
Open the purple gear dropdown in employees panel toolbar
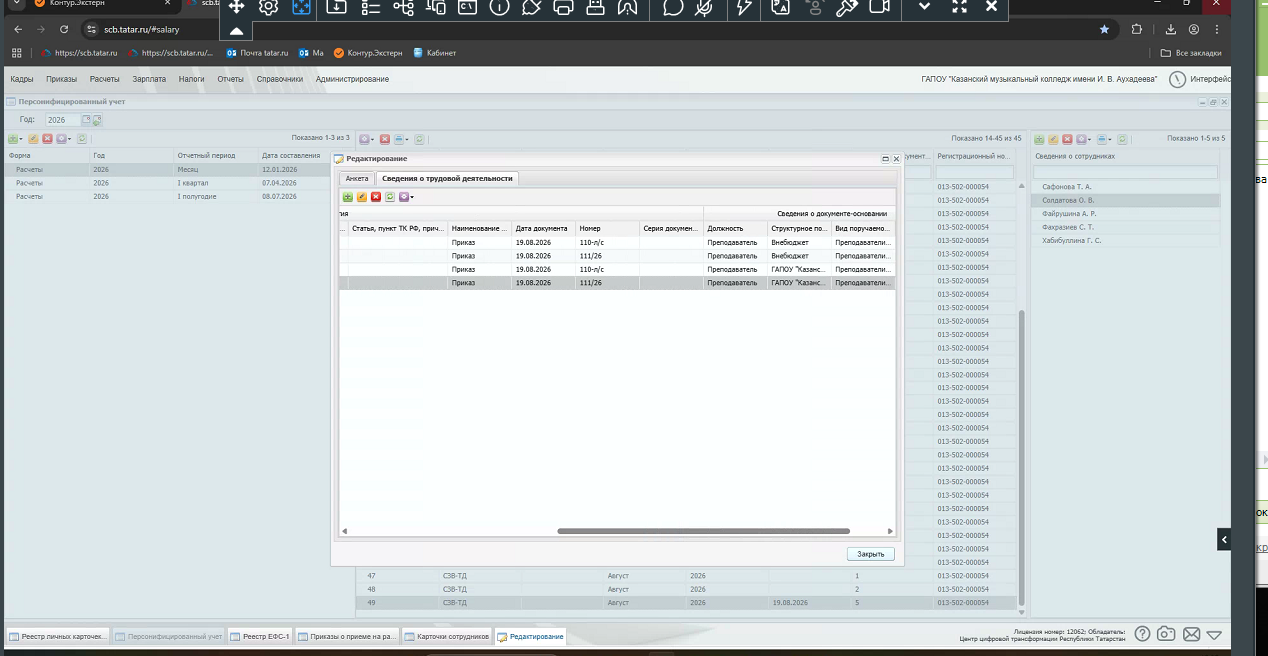[1083, 139]
